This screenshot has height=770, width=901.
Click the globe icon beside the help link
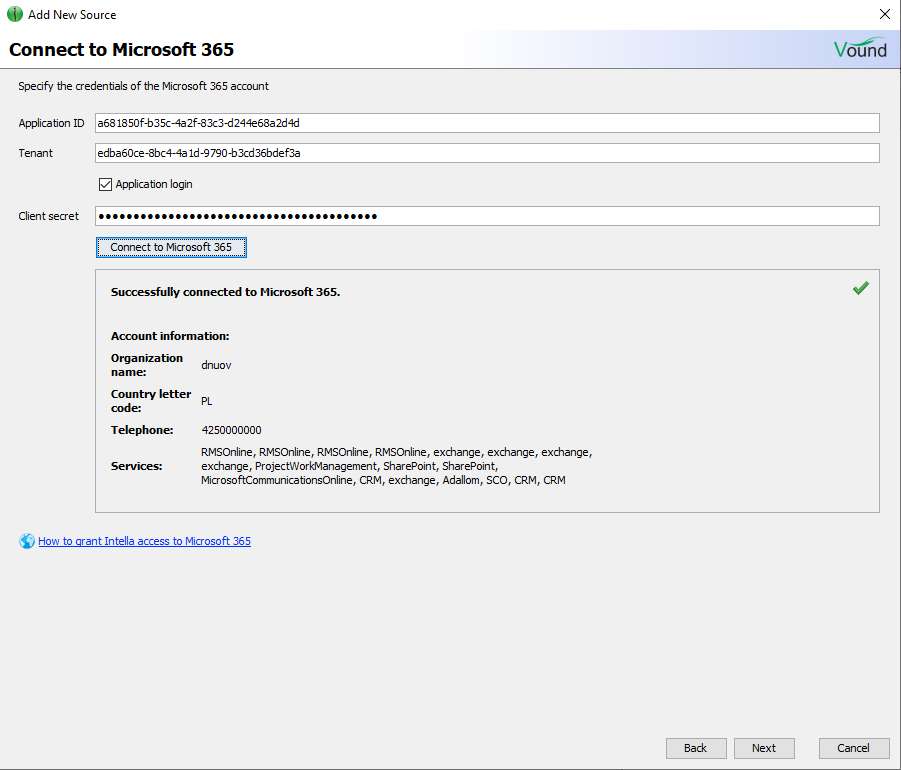[27, 541]
